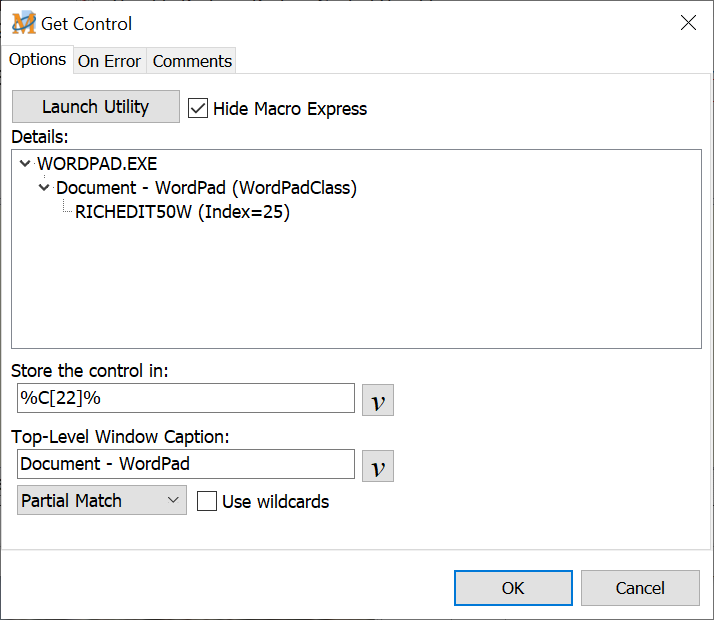Switch to the Options tab
Viewport: 714px width, 620px height.
[x=37, y=60]
